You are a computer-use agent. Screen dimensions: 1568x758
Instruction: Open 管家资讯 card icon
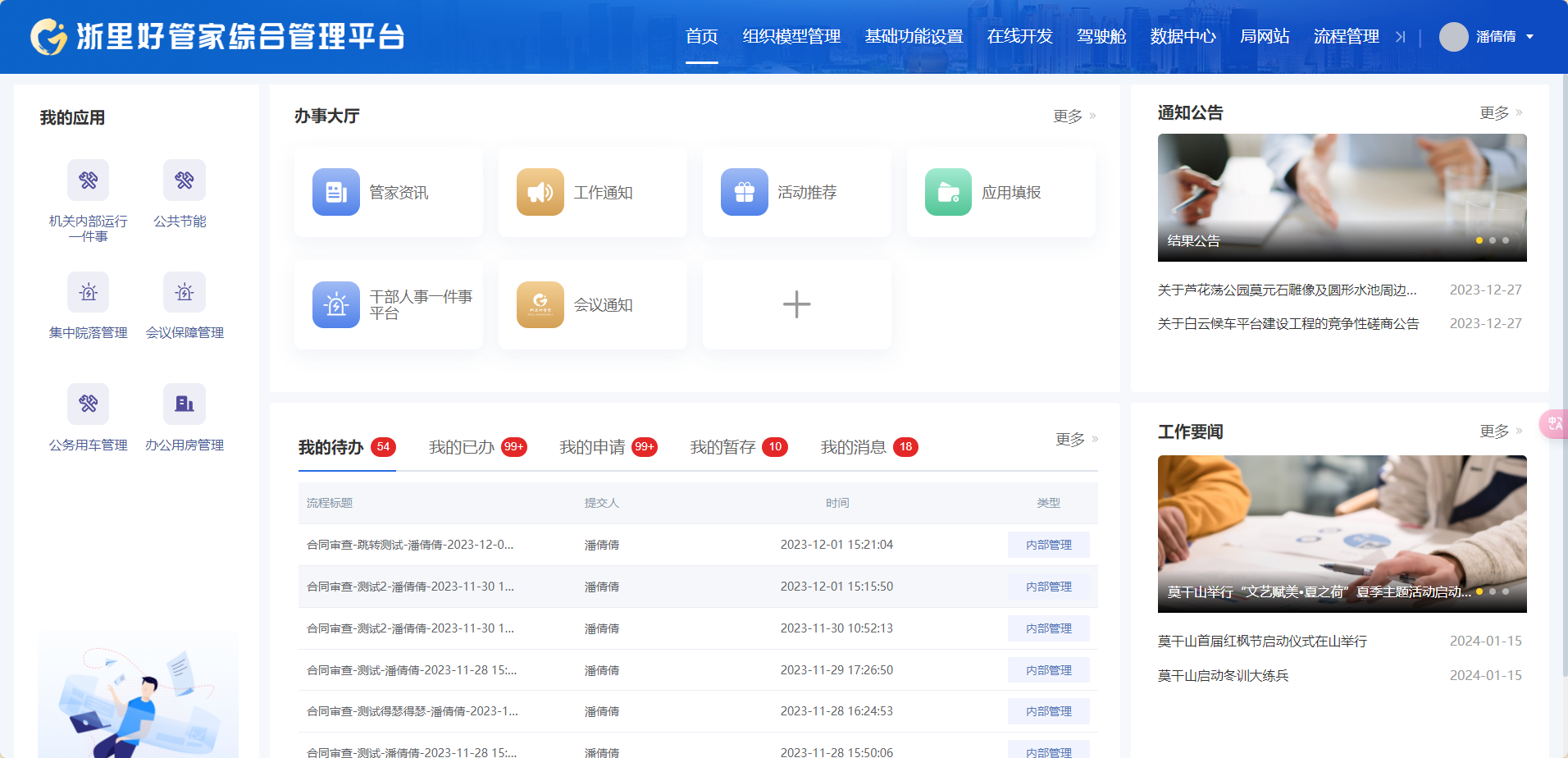tap(336, 192)
